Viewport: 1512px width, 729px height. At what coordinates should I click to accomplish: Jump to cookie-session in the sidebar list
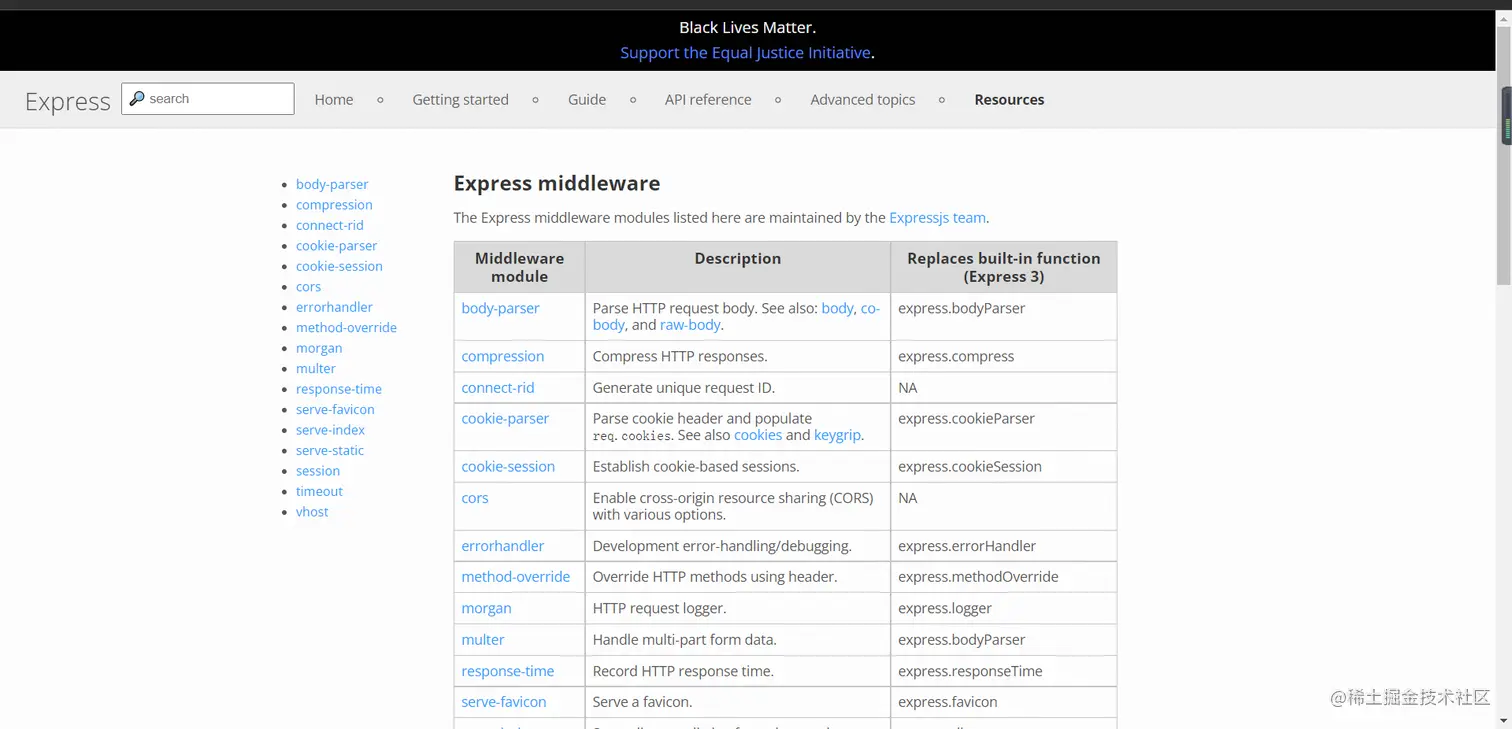(339, 266)
